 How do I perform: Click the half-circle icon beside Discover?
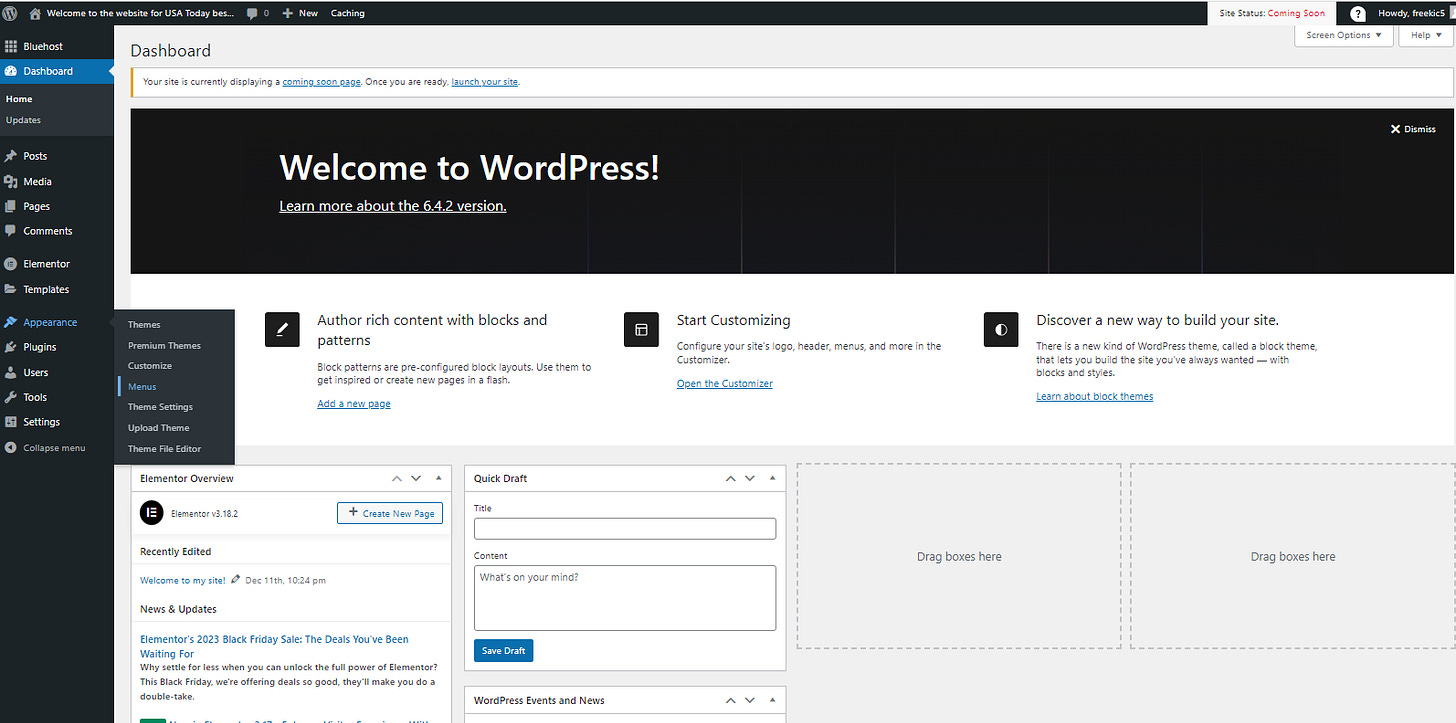tap(1001, 329)
